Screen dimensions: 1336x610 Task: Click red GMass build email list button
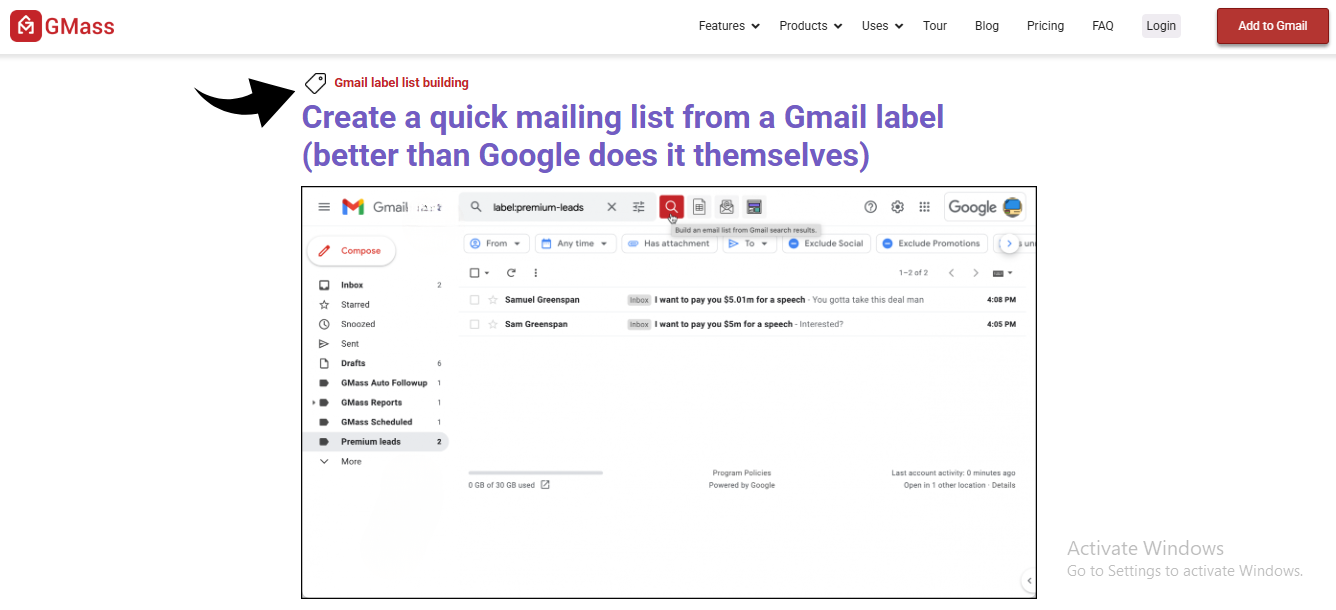click(x=671, y=207)
